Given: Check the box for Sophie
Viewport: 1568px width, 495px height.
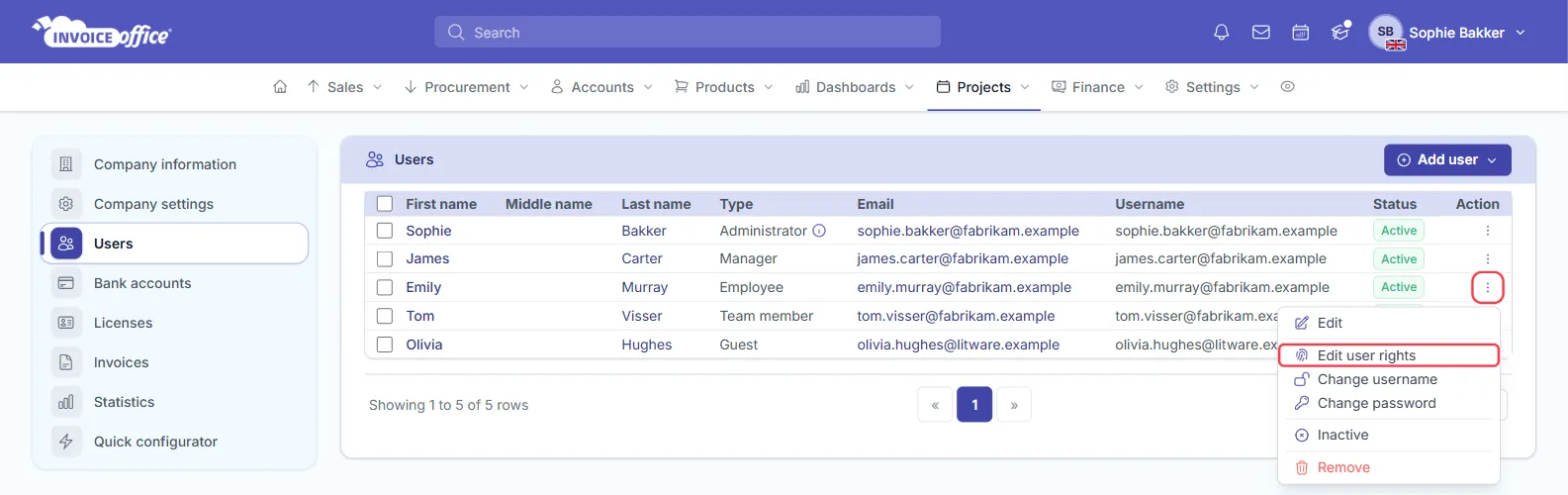Looking at the screenshot, I should point(385,231).
